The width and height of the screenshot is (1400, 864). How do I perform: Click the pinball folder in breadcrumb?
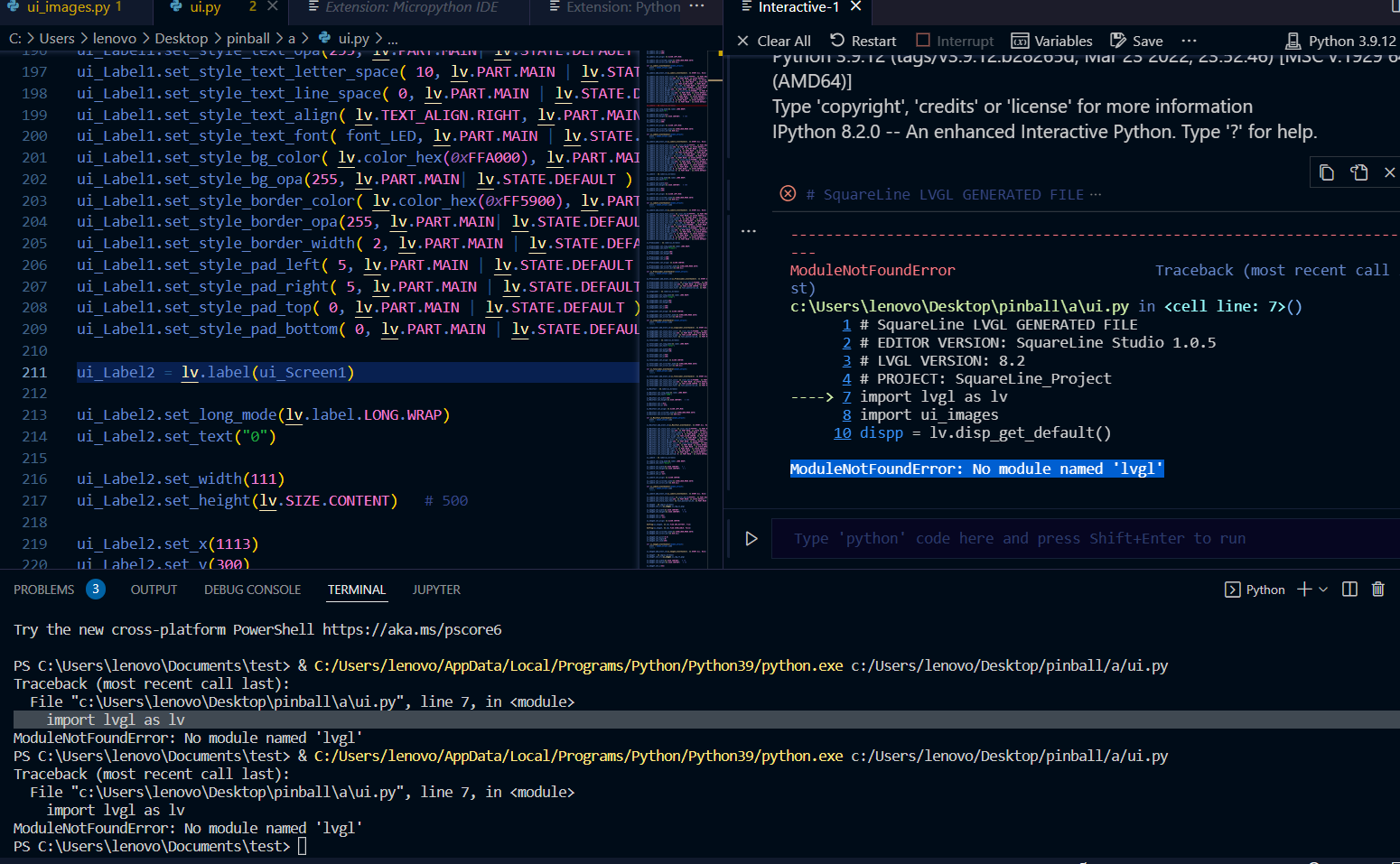(247, 38)
